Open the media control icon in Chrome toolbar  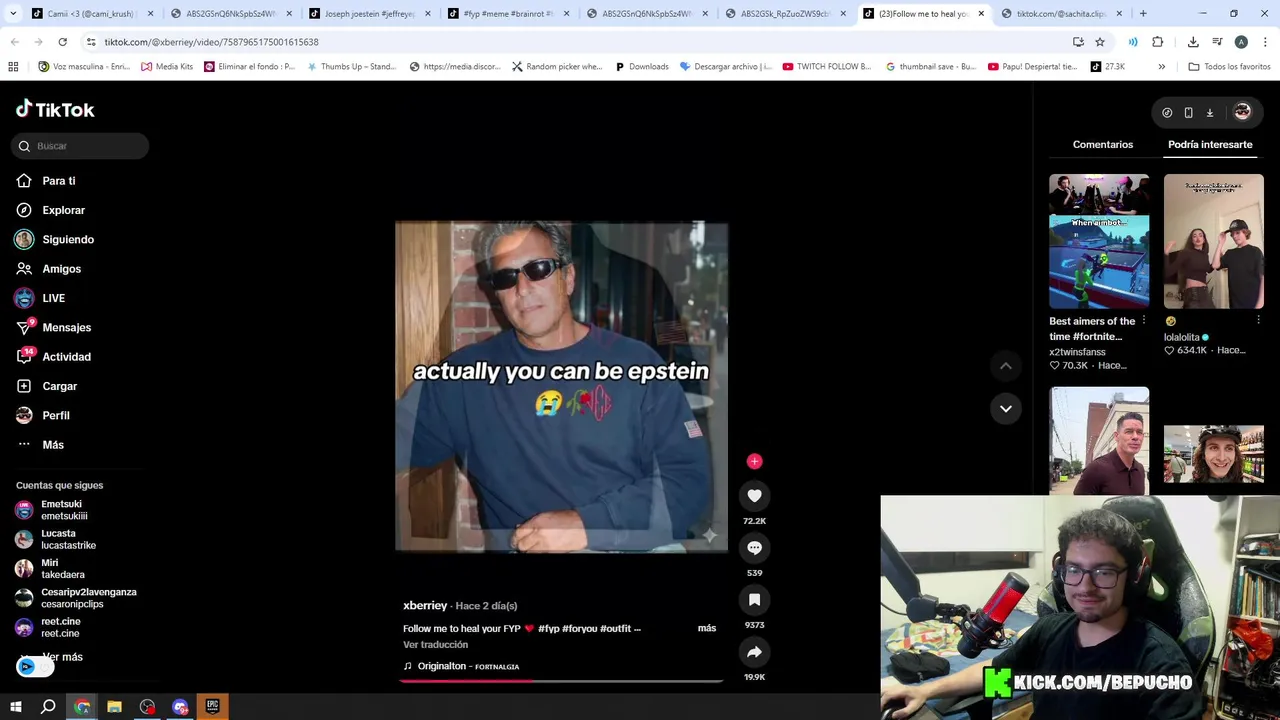1217,42
